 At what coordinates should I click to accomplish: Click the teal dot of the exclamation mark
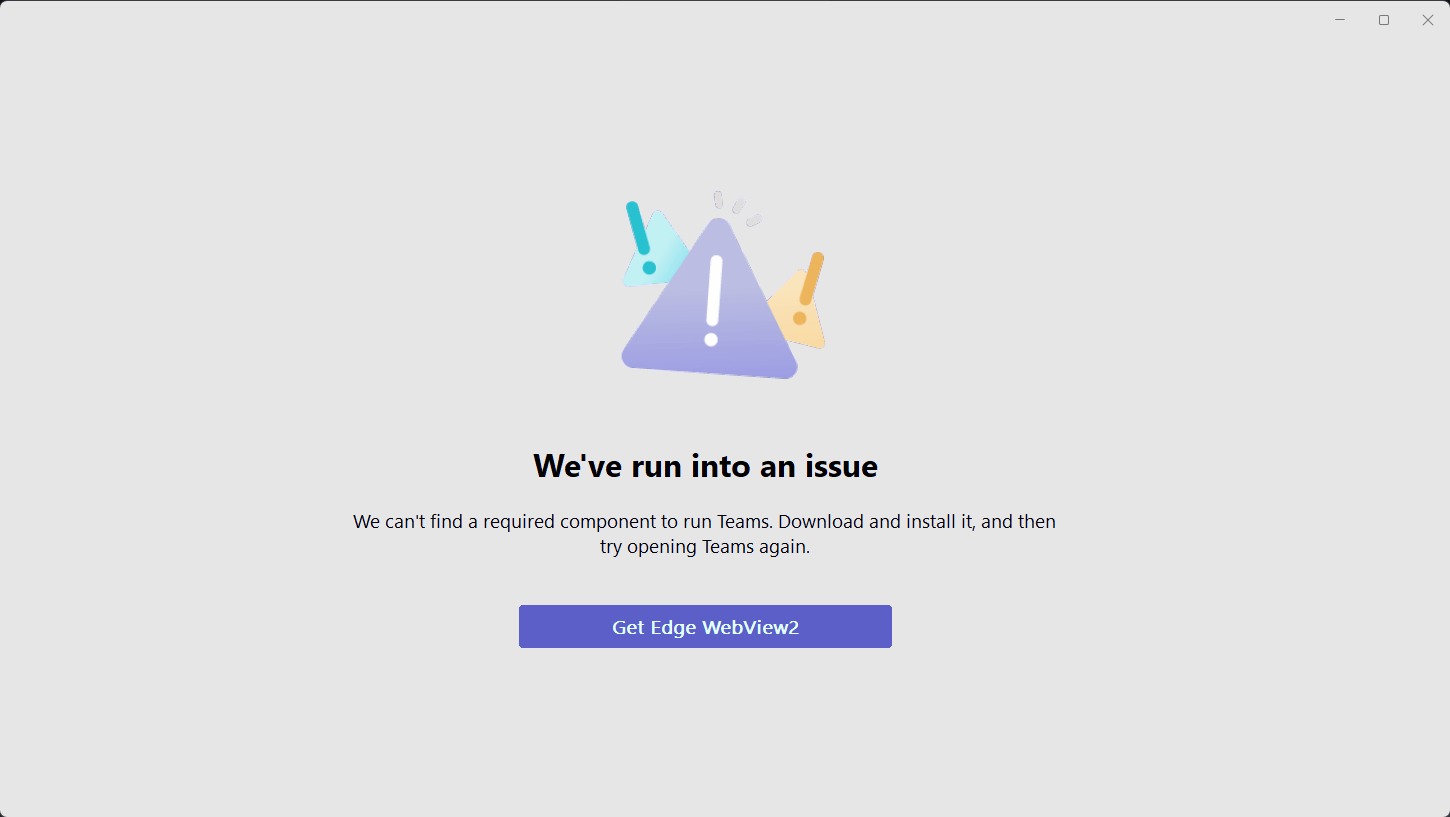(649, 268)
